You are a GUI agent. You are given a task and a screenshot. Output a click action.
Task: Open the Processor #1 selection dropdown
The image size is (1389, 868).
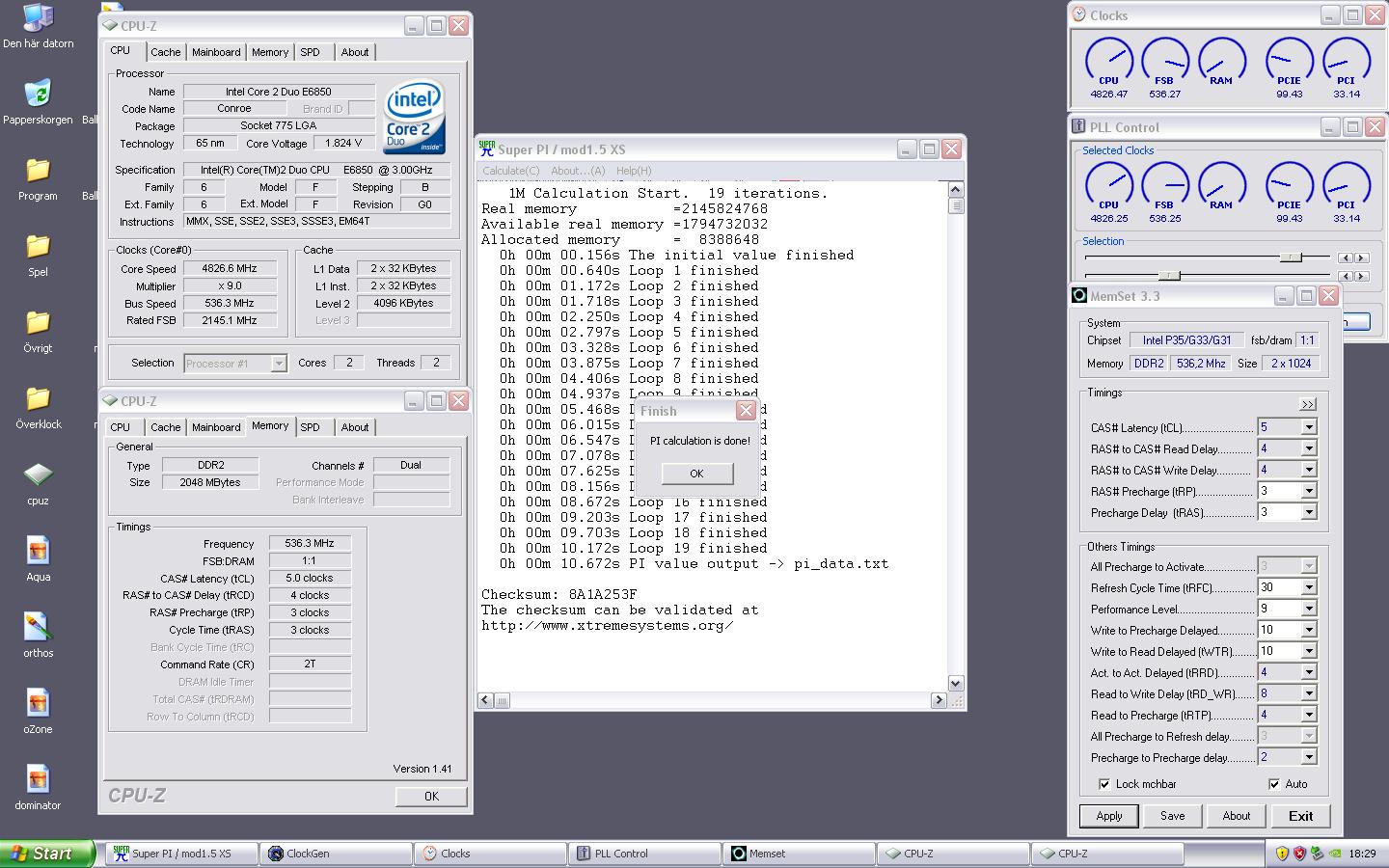tap(279, 364)
